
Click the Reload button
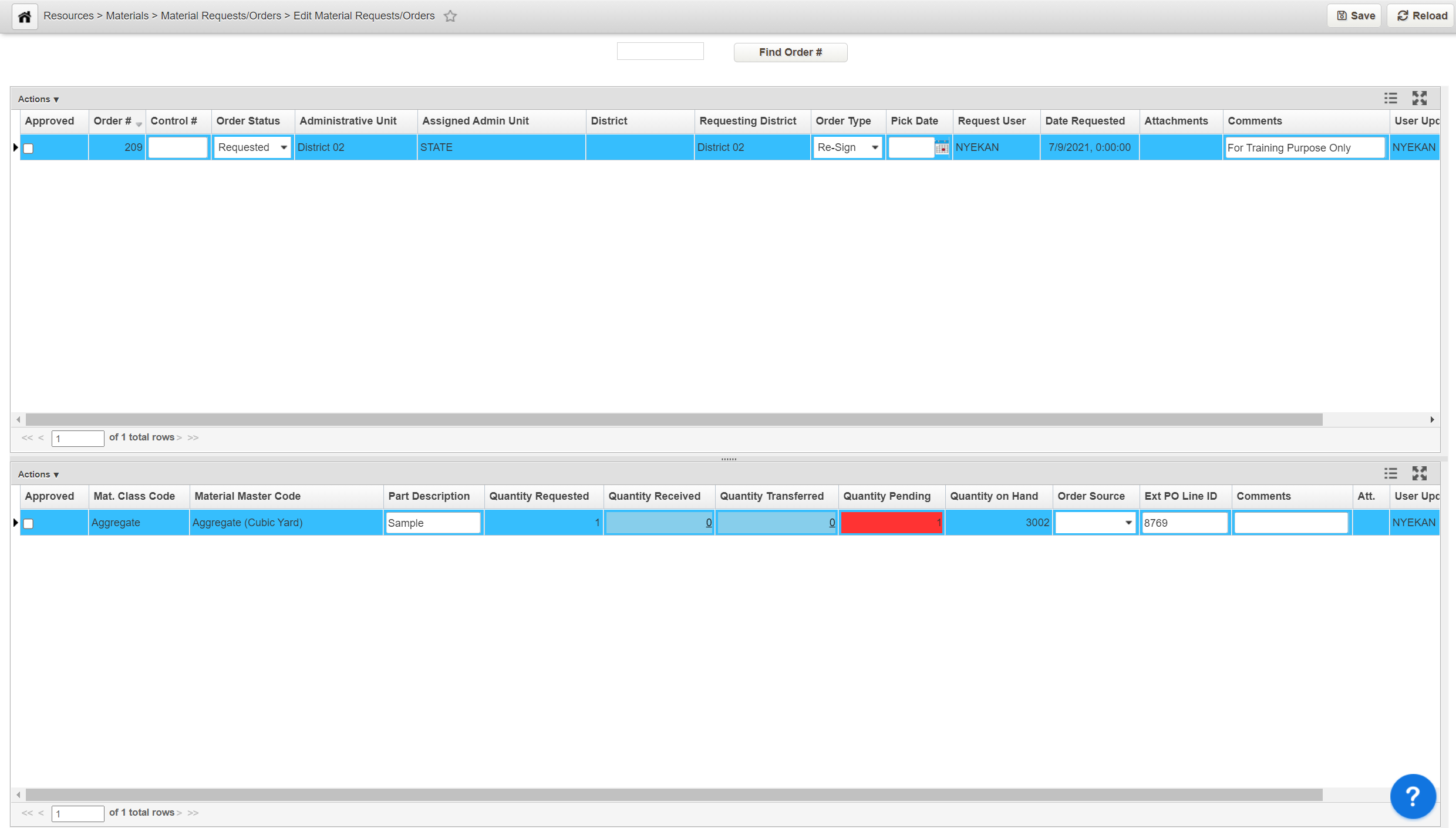pos(1421,16)
